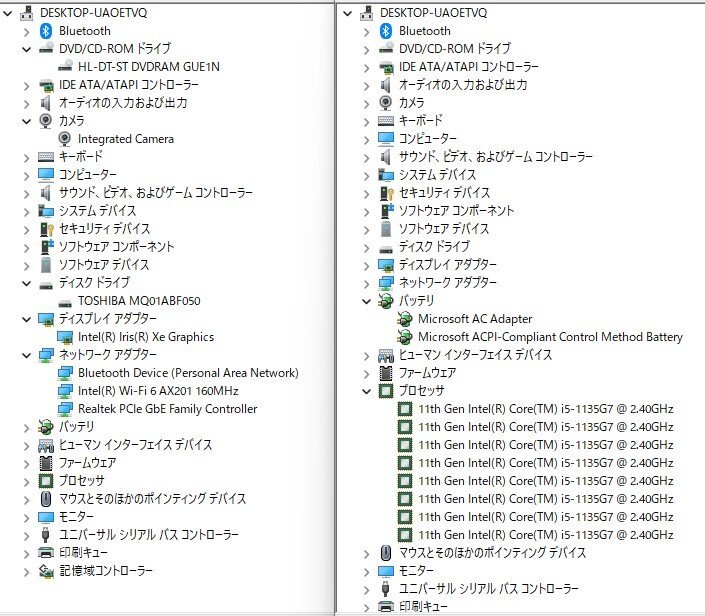The height and width of the screenshot is (616, 705).
Task: Click the Realtek PCIe GbE Family Controller icon
Action: [x=65, y=409]
